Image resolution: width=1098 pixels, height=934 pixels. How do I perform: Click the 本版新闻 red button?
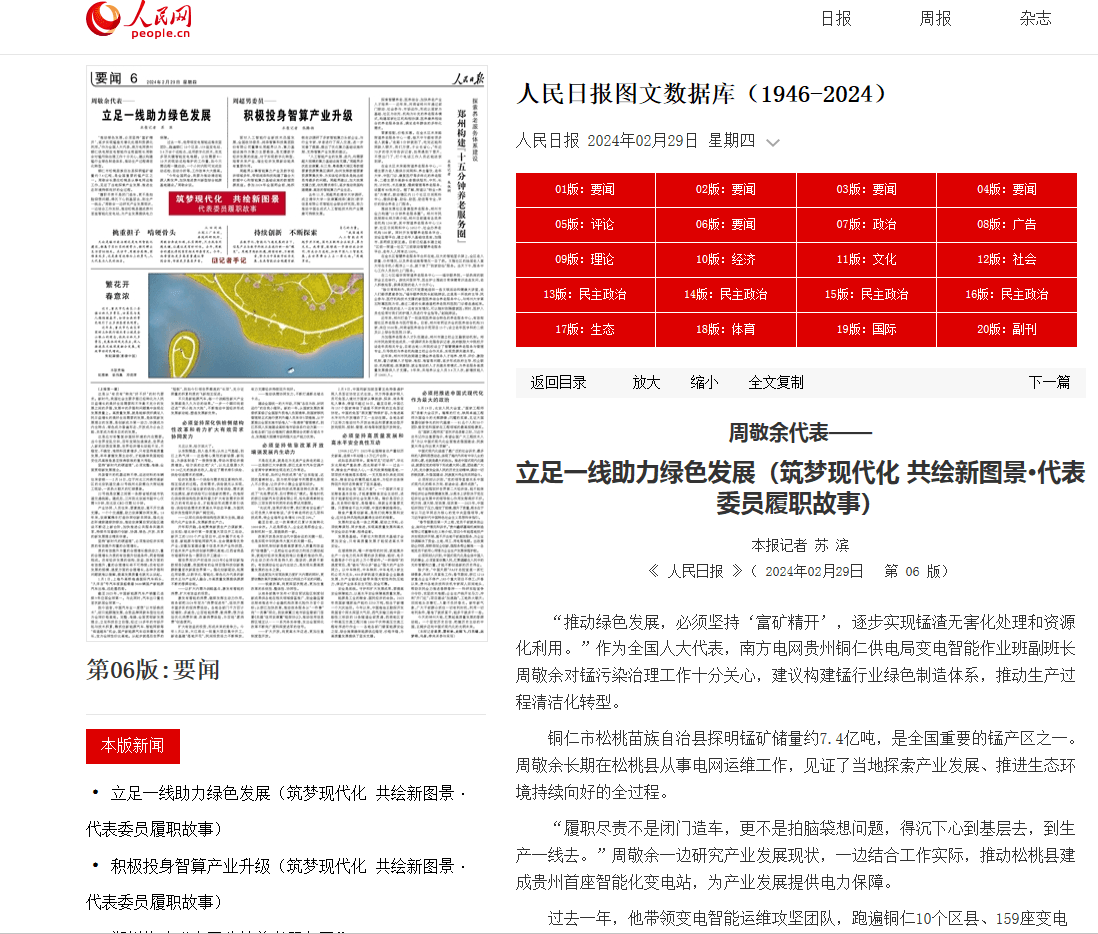133,746
